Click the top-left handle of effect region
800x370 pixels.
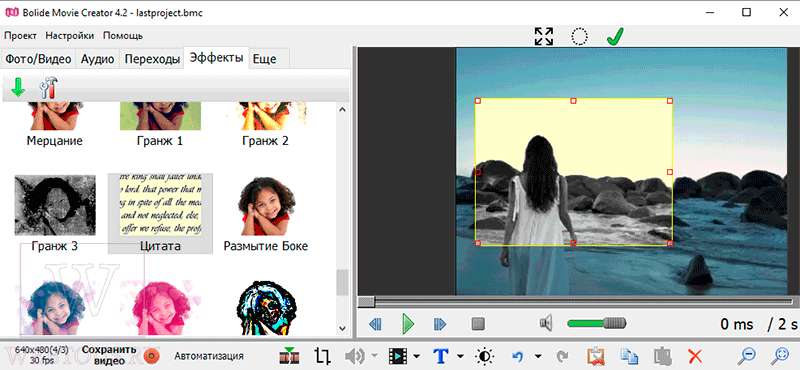point(478,101)
